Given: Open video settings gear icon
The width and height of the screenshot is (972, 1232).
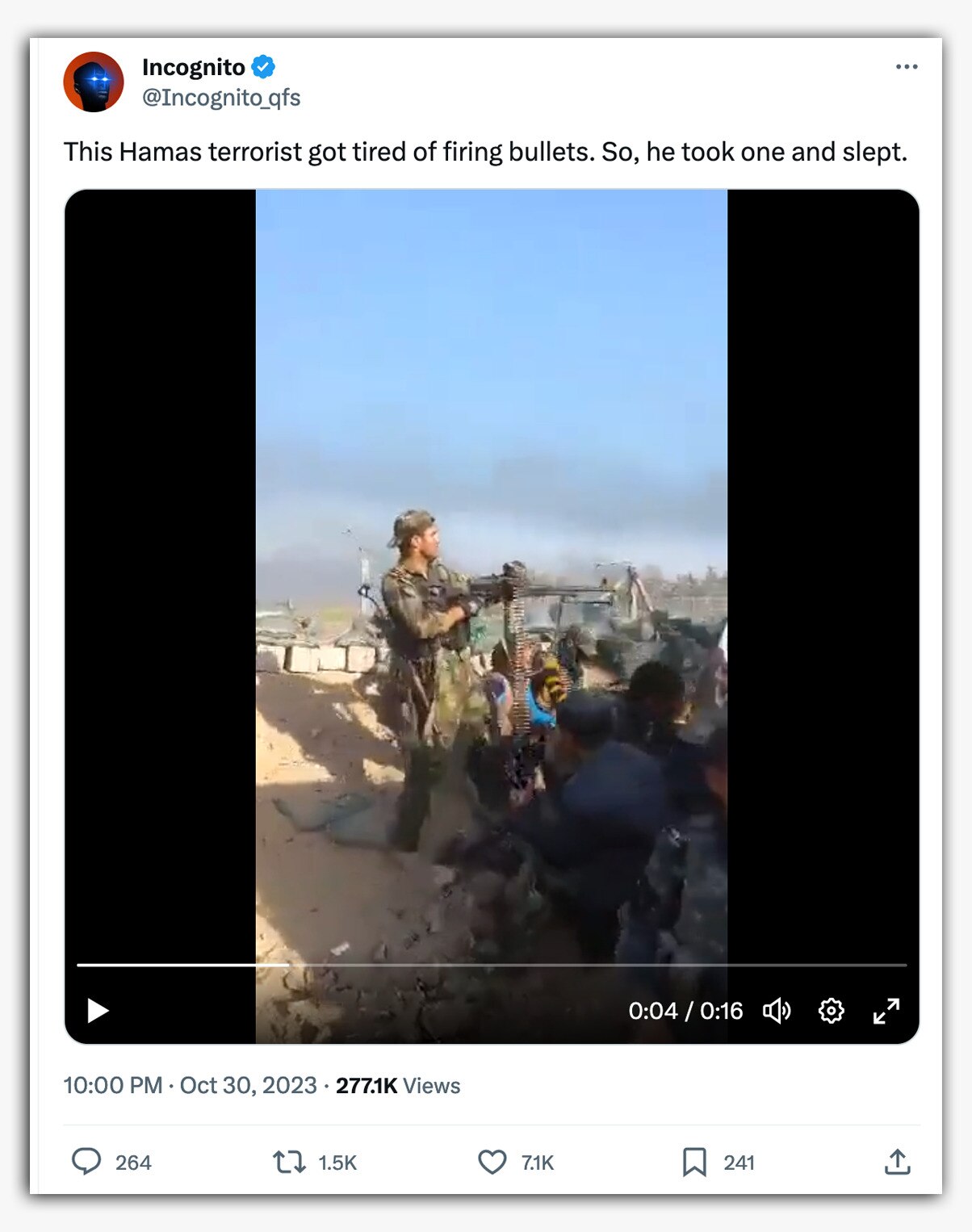Looking at the screenshot, I should pyautogui.click(x=831, y=1011).
